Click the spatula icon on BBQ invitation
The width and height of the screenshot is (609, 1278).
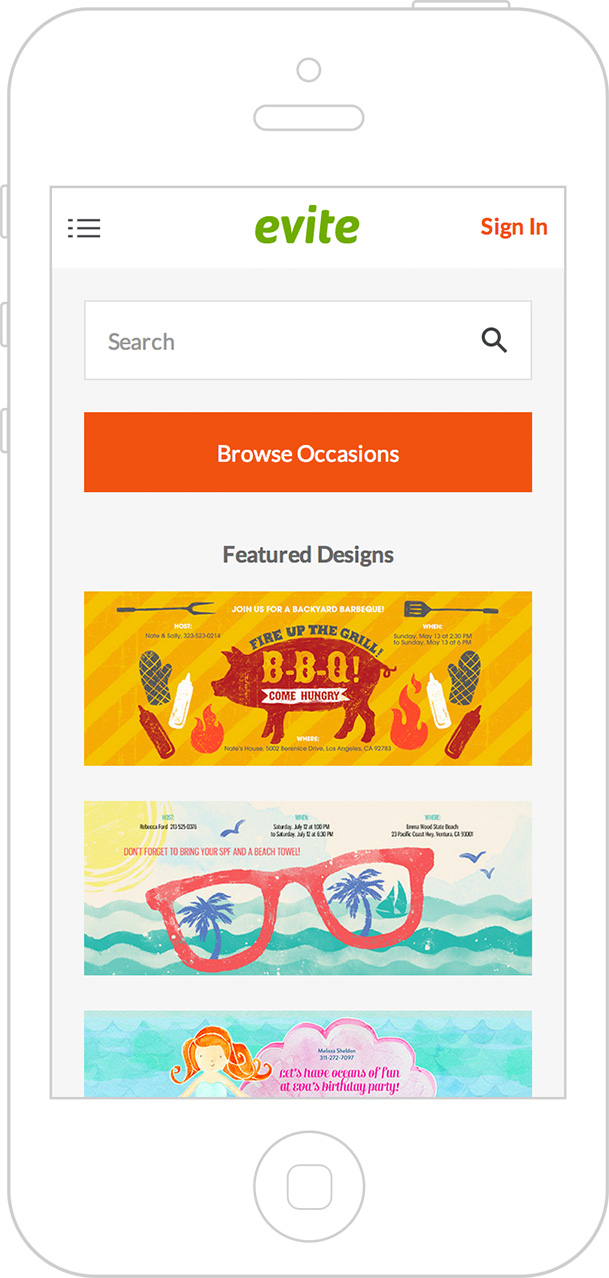(x=450, y=609)
